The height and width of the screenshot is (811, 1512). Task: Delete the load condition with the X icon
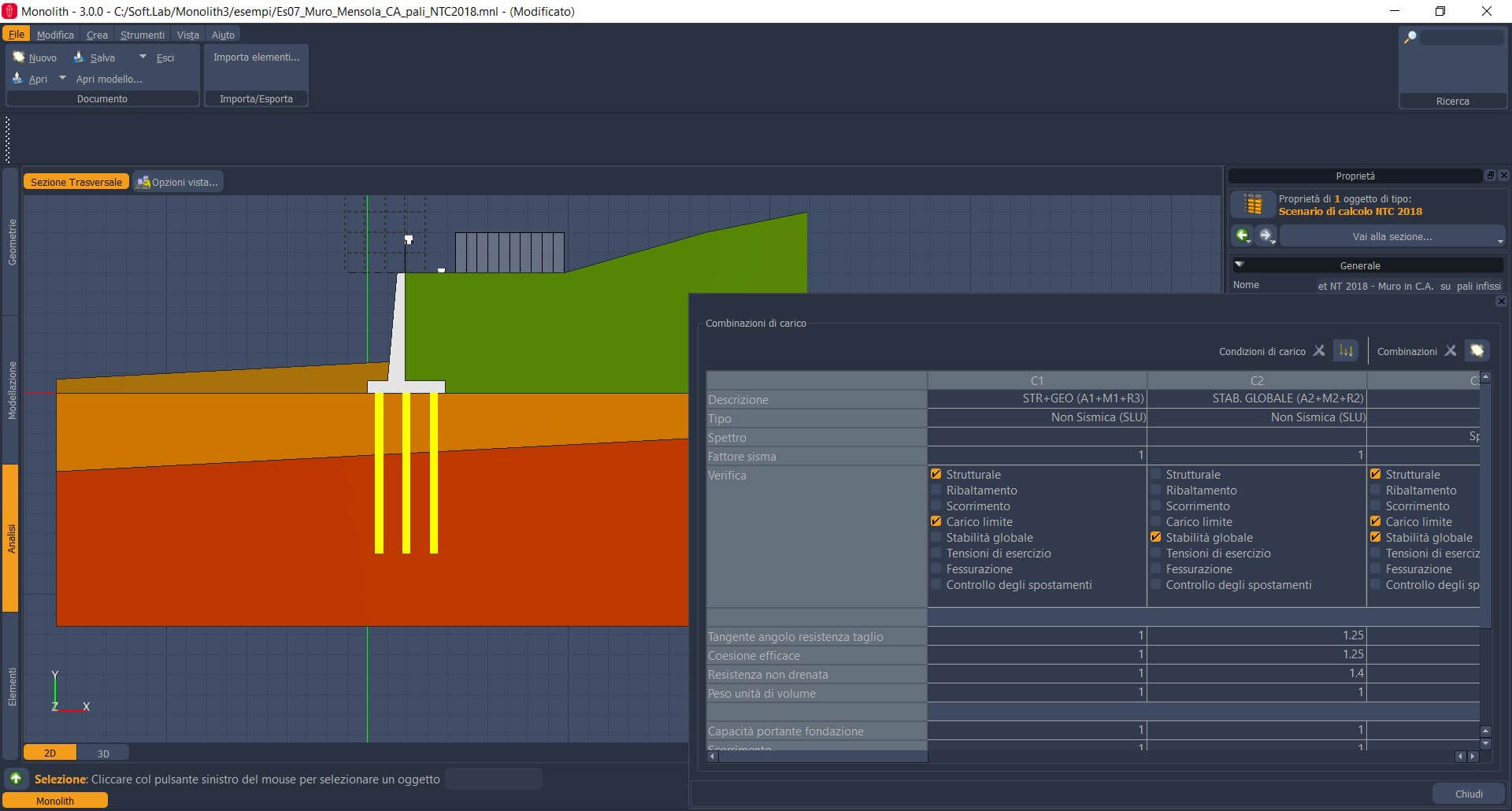(x=1319, y=351)
